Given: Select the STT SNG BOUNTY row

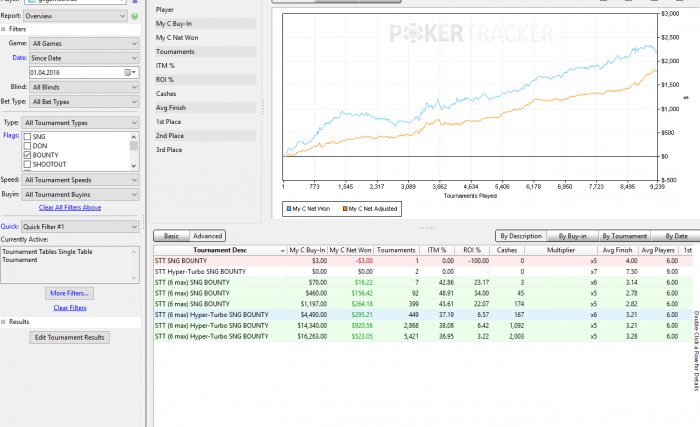Looking at the screenshot, I should [423, 261].
